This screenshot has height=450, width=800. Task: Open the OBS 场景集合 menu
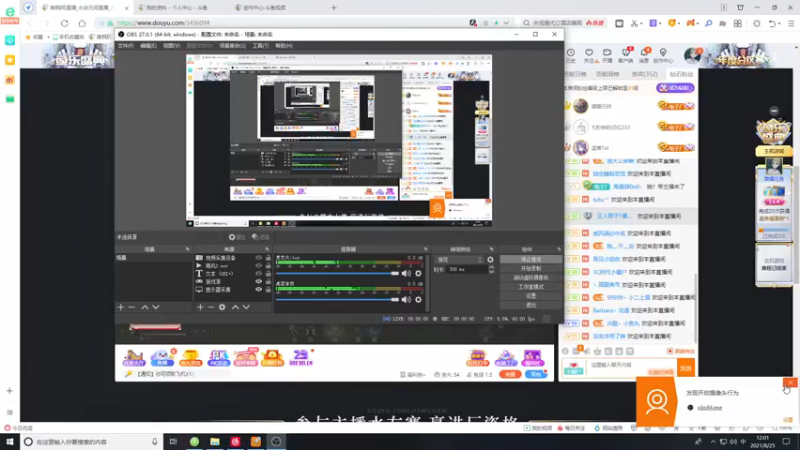[233, 46]
